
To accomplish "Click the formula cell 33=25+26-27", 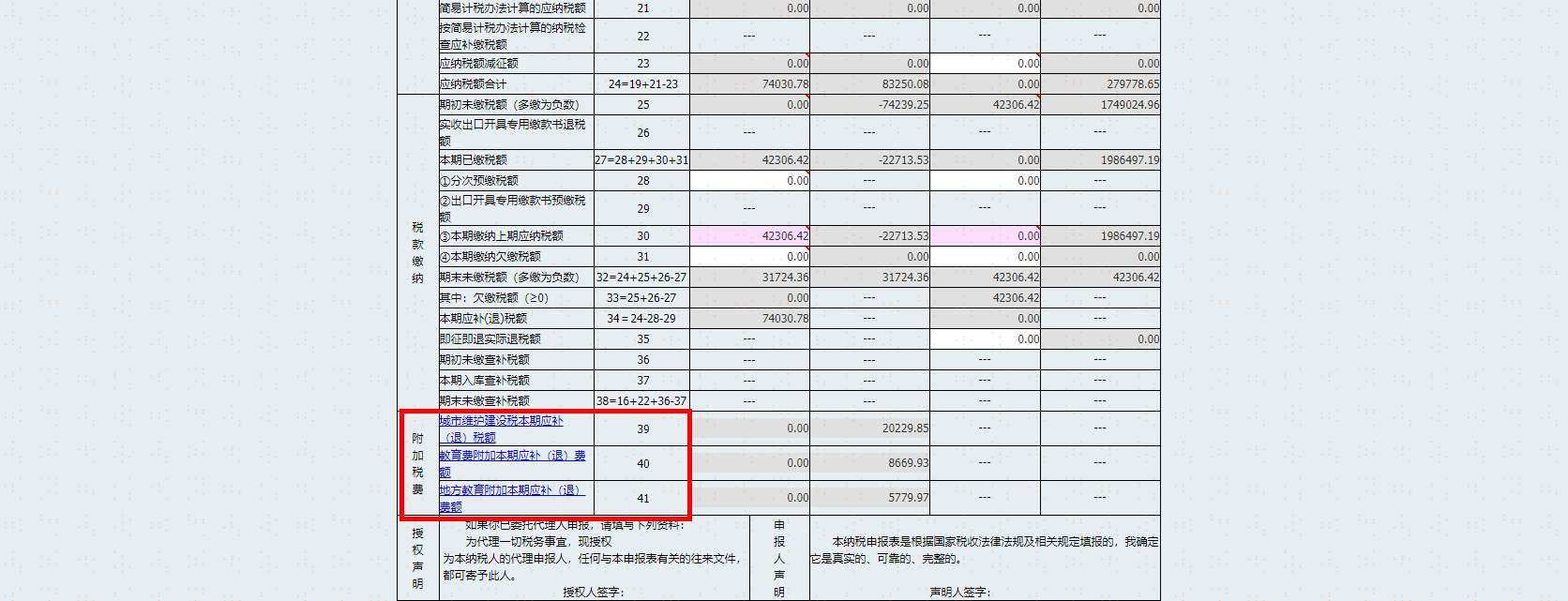I will click(x=641, y=297).
